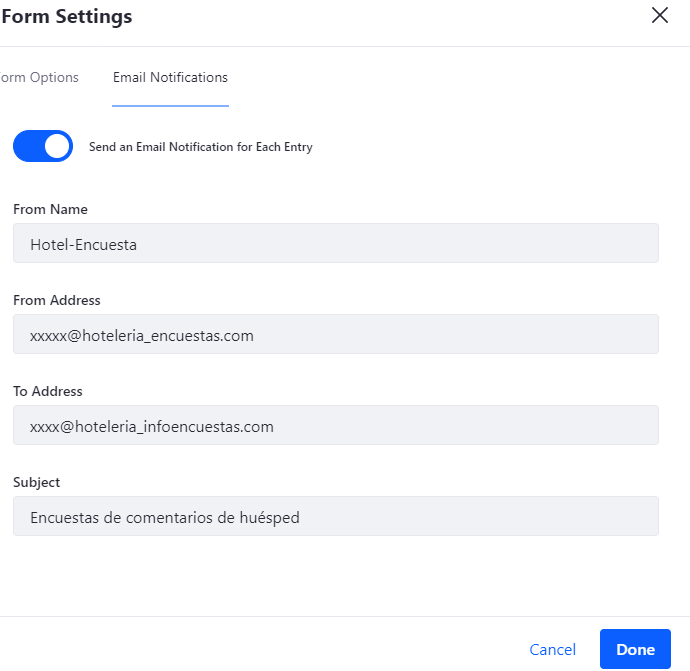Click the 'From Name' field label

[50, 210]
